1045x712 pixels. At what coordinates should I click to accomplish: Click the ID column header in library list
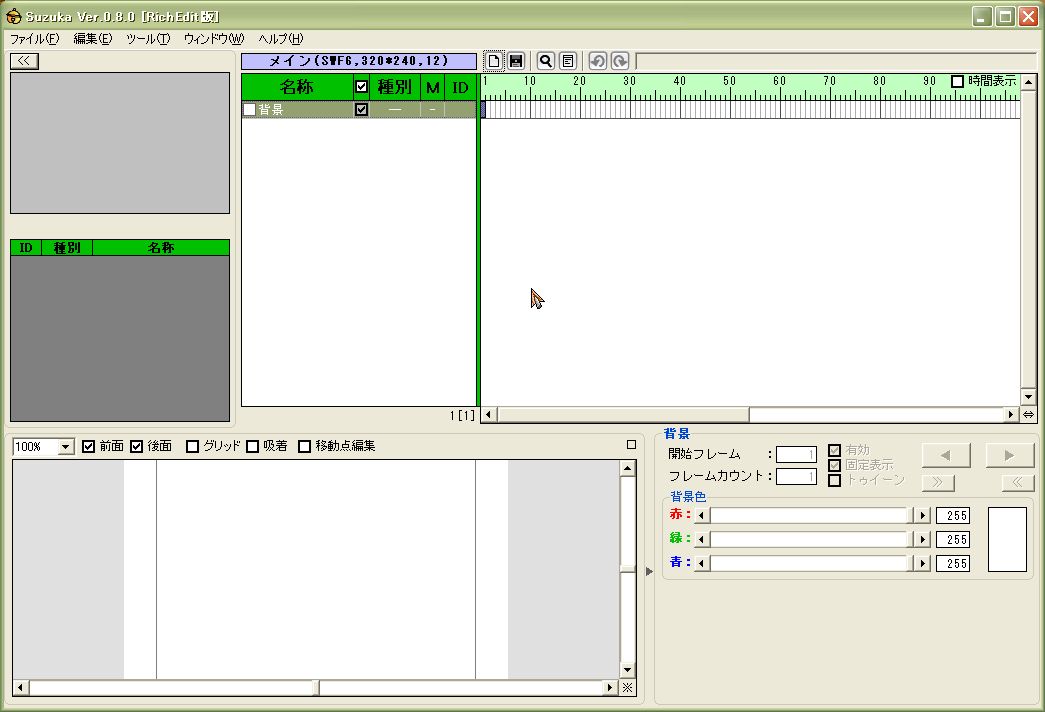[x=26, y=248]
